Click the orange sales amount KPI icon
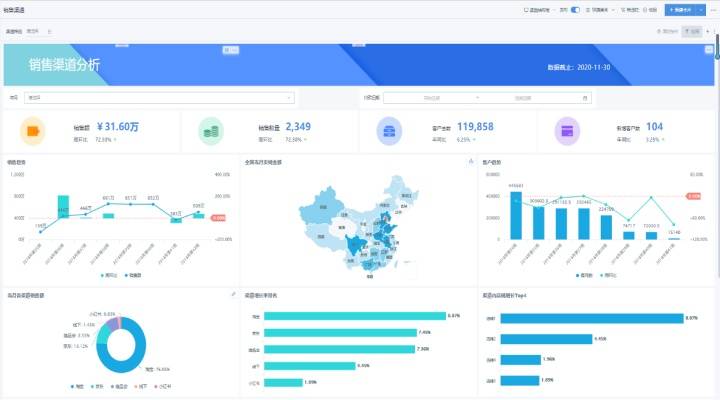This screenshot has width=720, height=400. pyautogui.click(x=33, y=131)
